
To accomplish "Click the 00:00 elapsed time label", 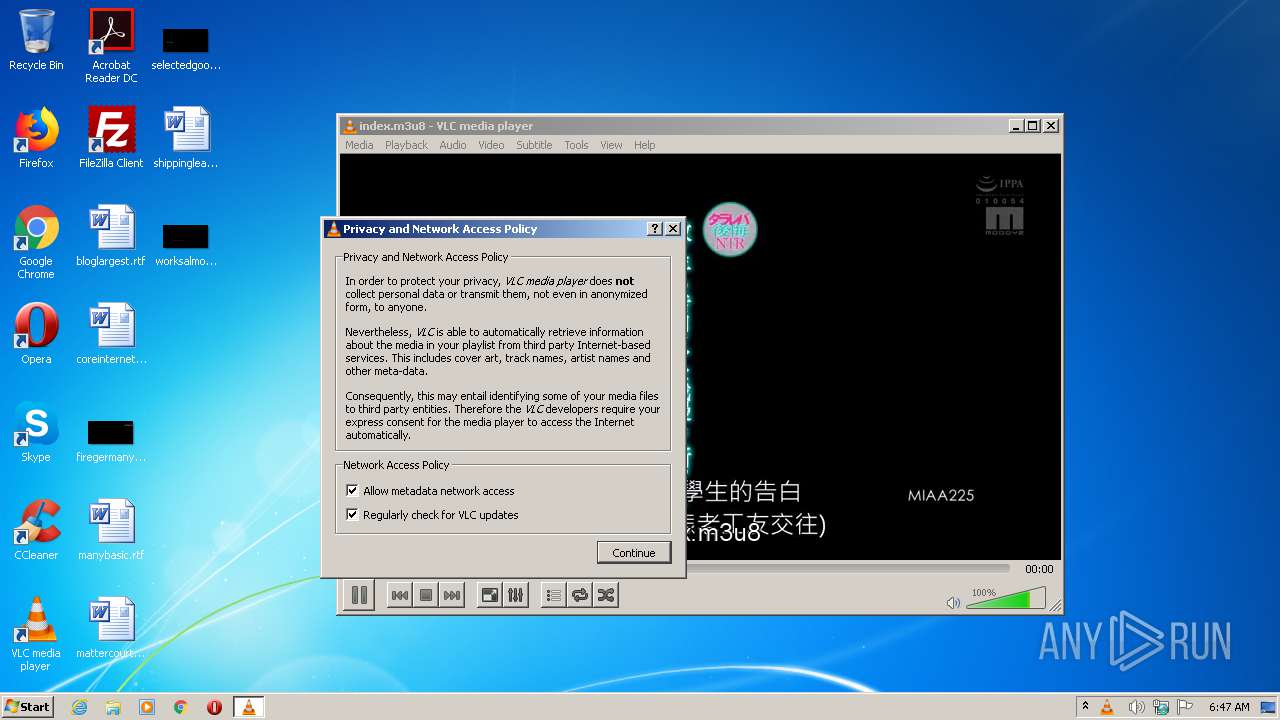I will (x=1039, y=568).
